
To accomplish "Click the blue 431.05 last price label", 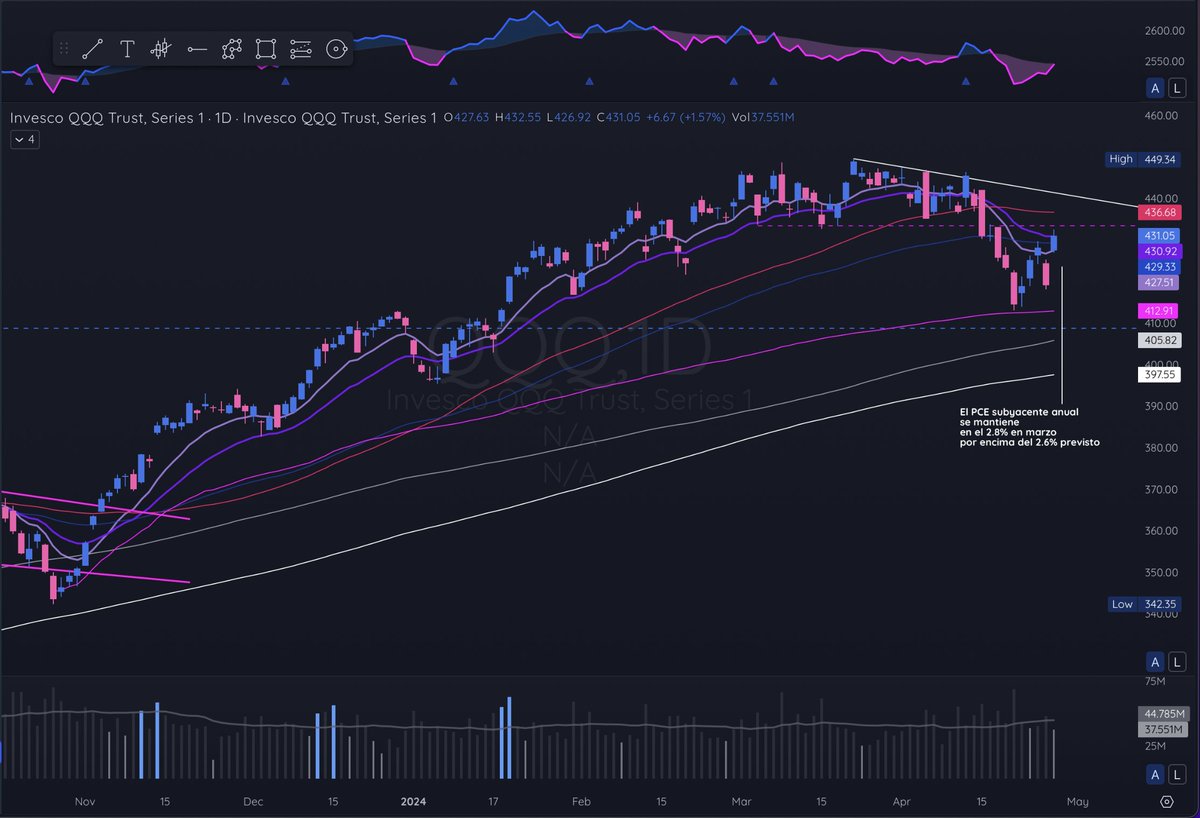I will point(1160,235).
